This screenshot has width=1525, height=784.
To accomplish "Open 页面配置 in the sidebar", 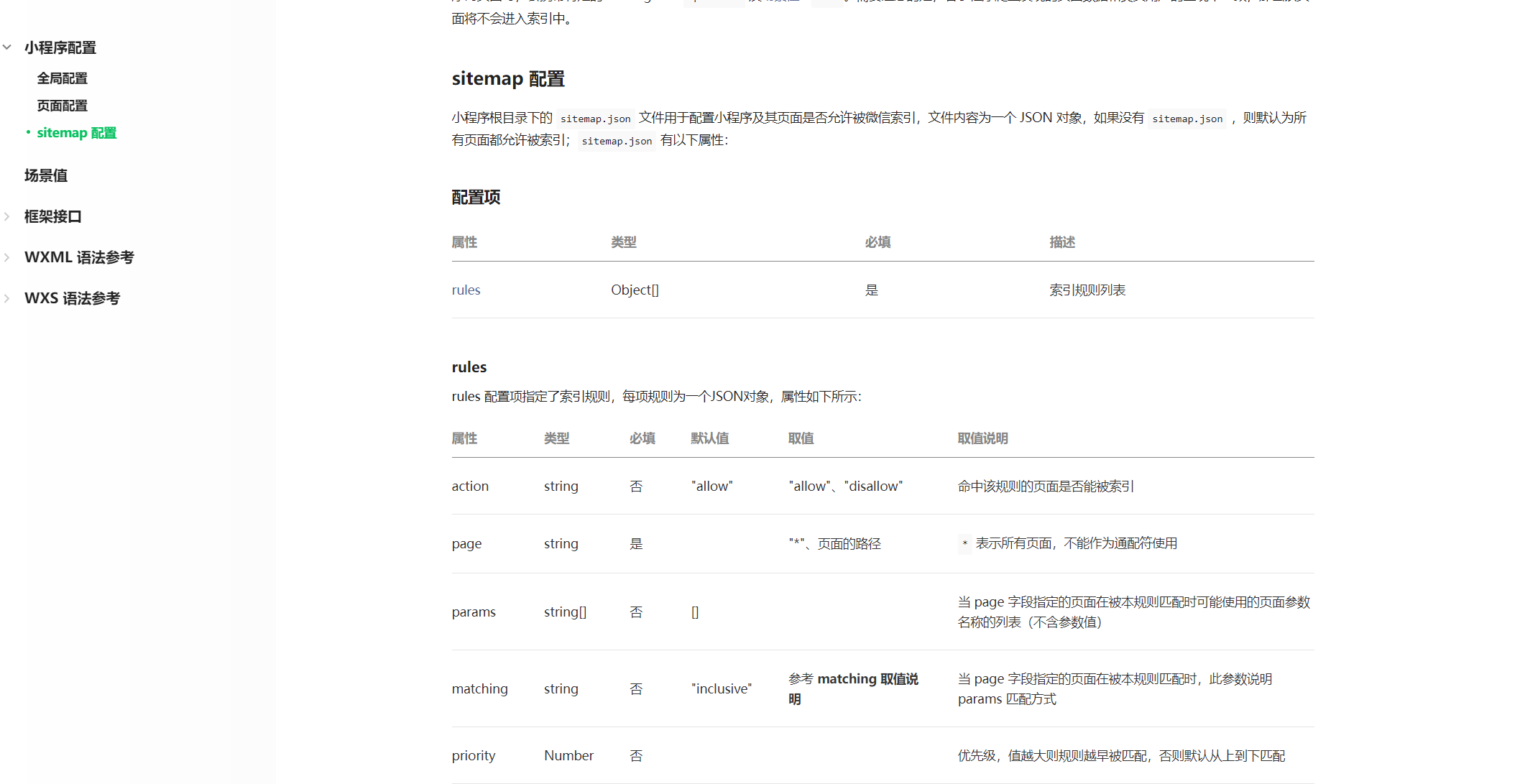I will pyautogui.click(x=62, y=106).
